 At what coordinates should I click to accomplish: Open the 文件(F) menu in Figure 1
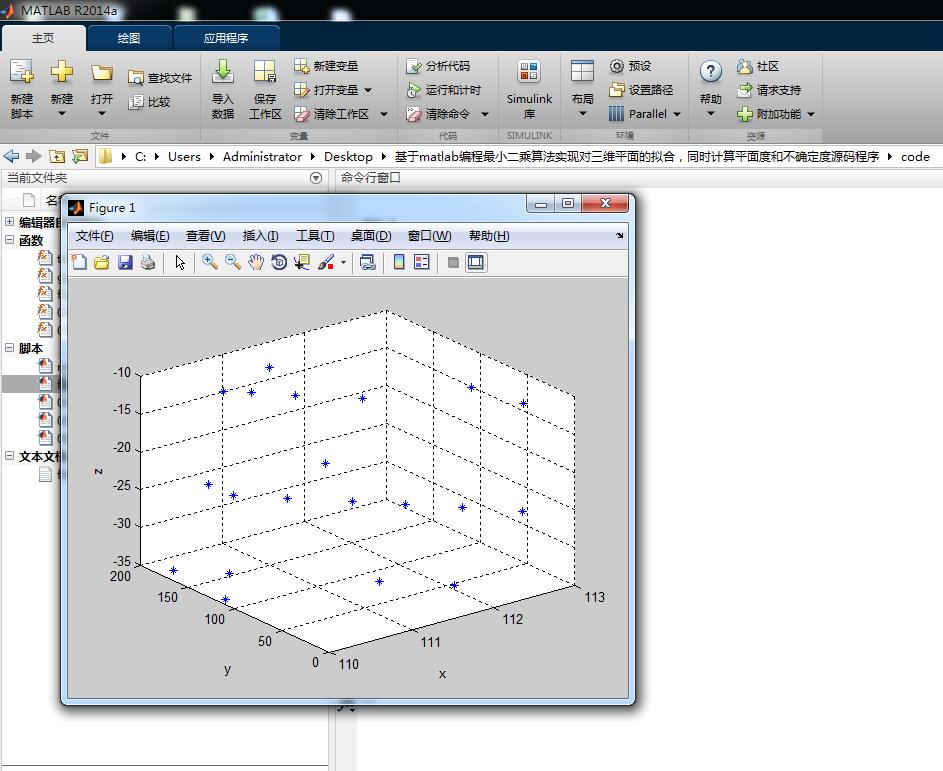tap(94, 236)
